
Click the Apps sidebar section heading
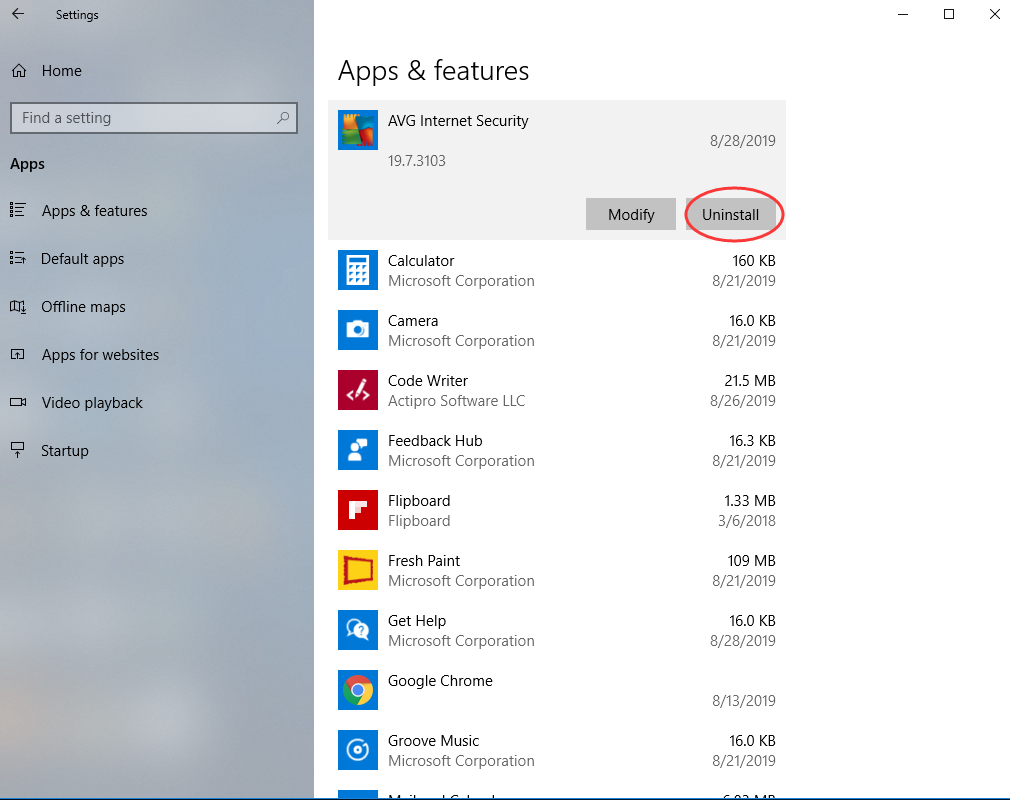point(28,164)
